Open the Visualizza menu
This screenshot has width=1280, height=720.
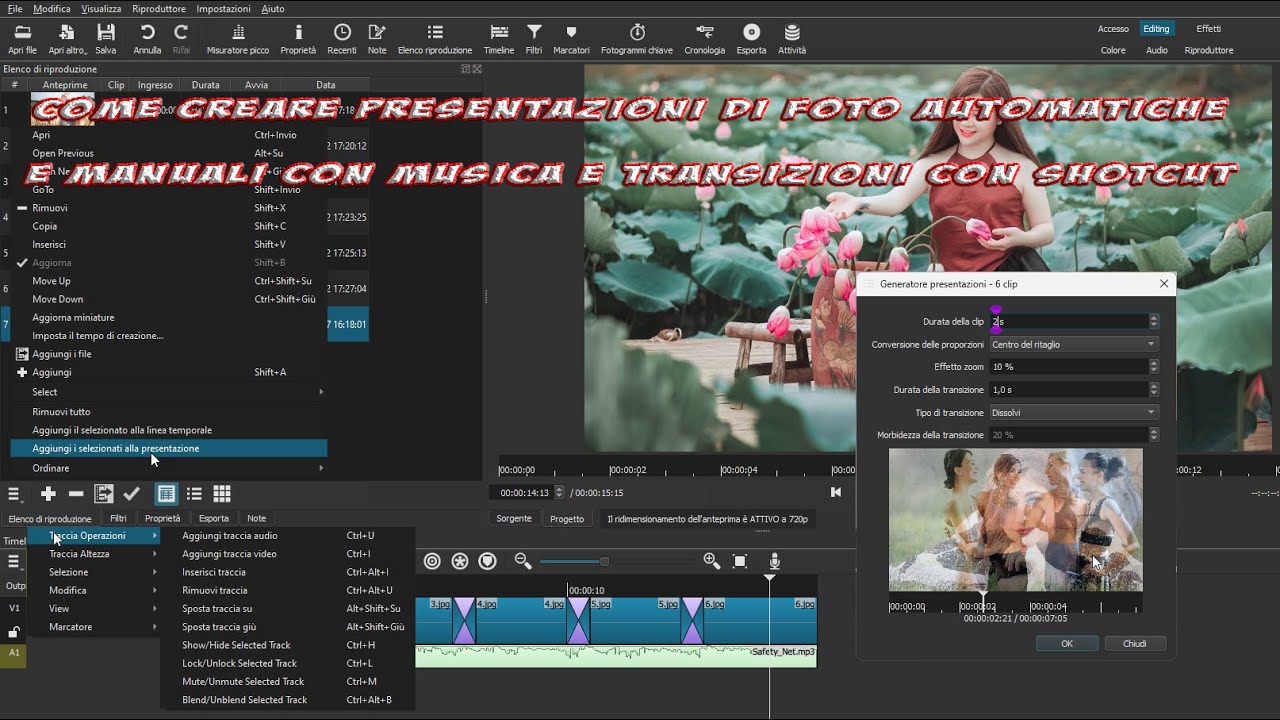(101, 8)
